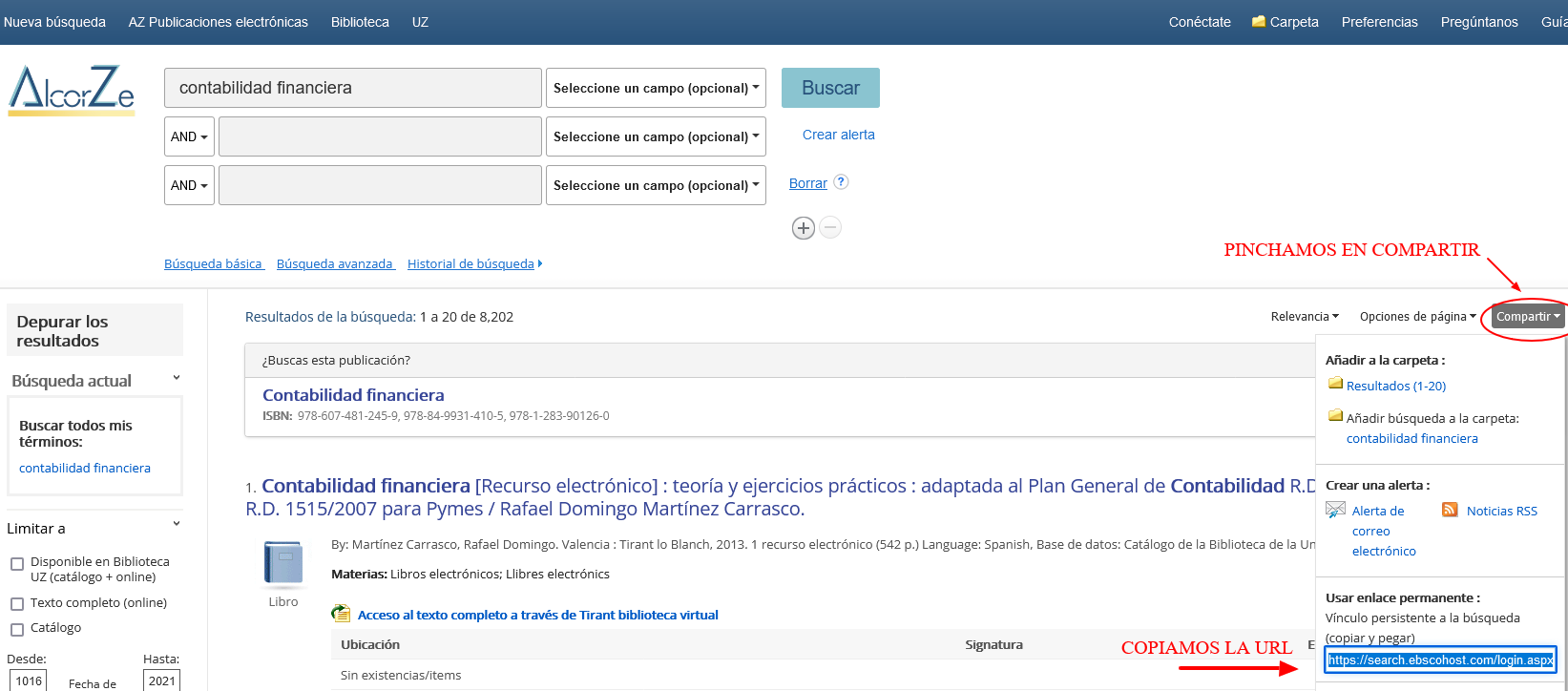This screenshot has height=691, width=1568.
Task: Switch to Búsqueda básica
Action: coord(213,263)
